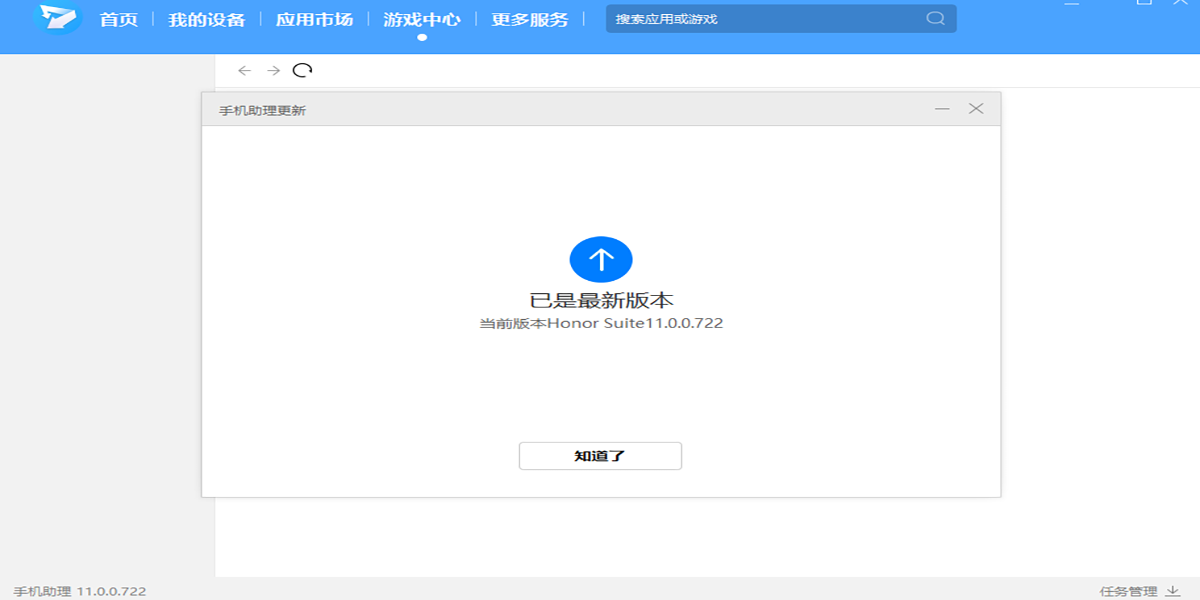Click the 手机助理更新 dialog title
Viewport: 1200px width, 600px height.
coord(263,110)
